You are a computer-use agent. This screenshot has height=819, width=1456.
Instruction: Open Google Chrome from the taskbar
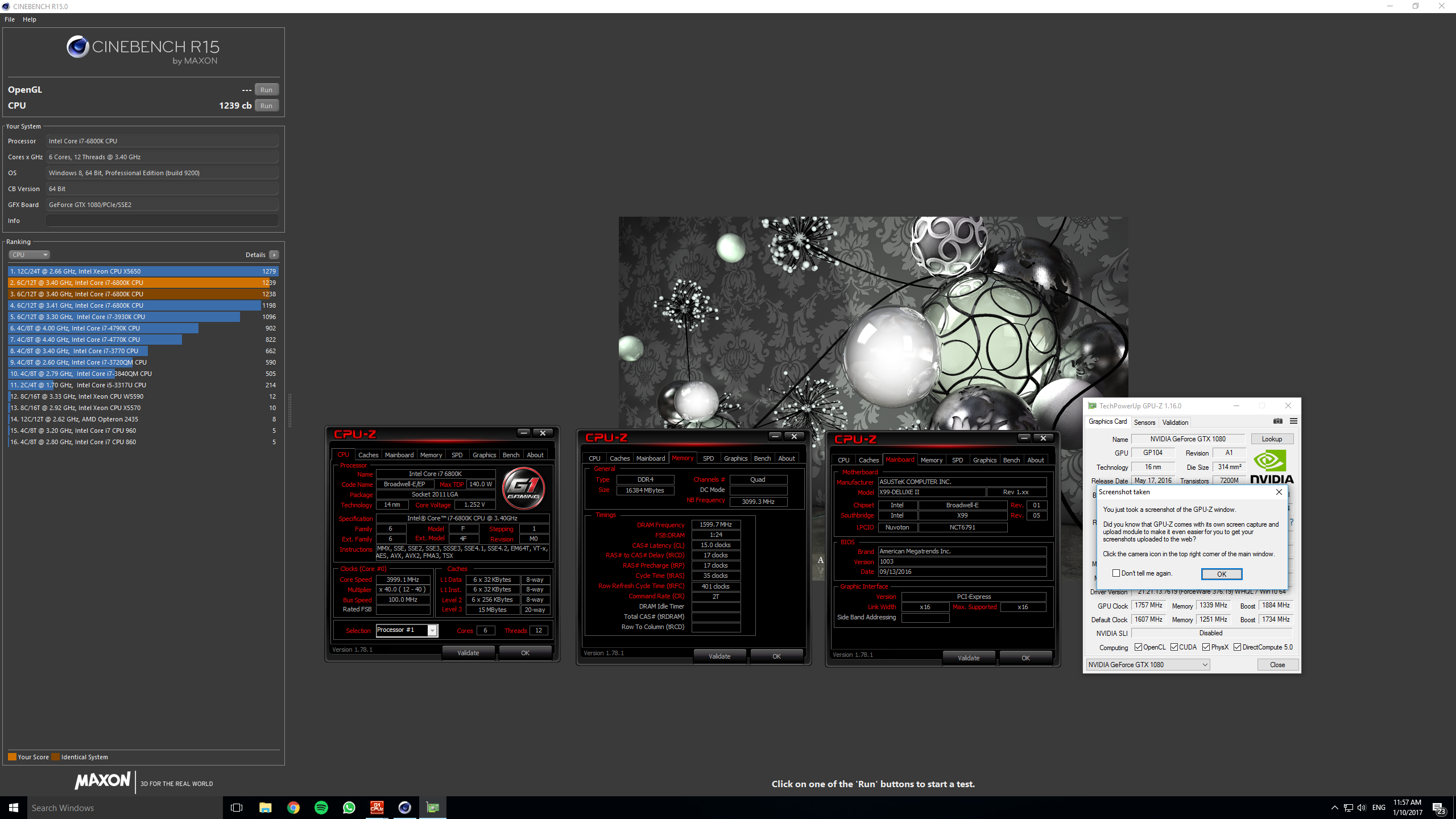[293, 808]
